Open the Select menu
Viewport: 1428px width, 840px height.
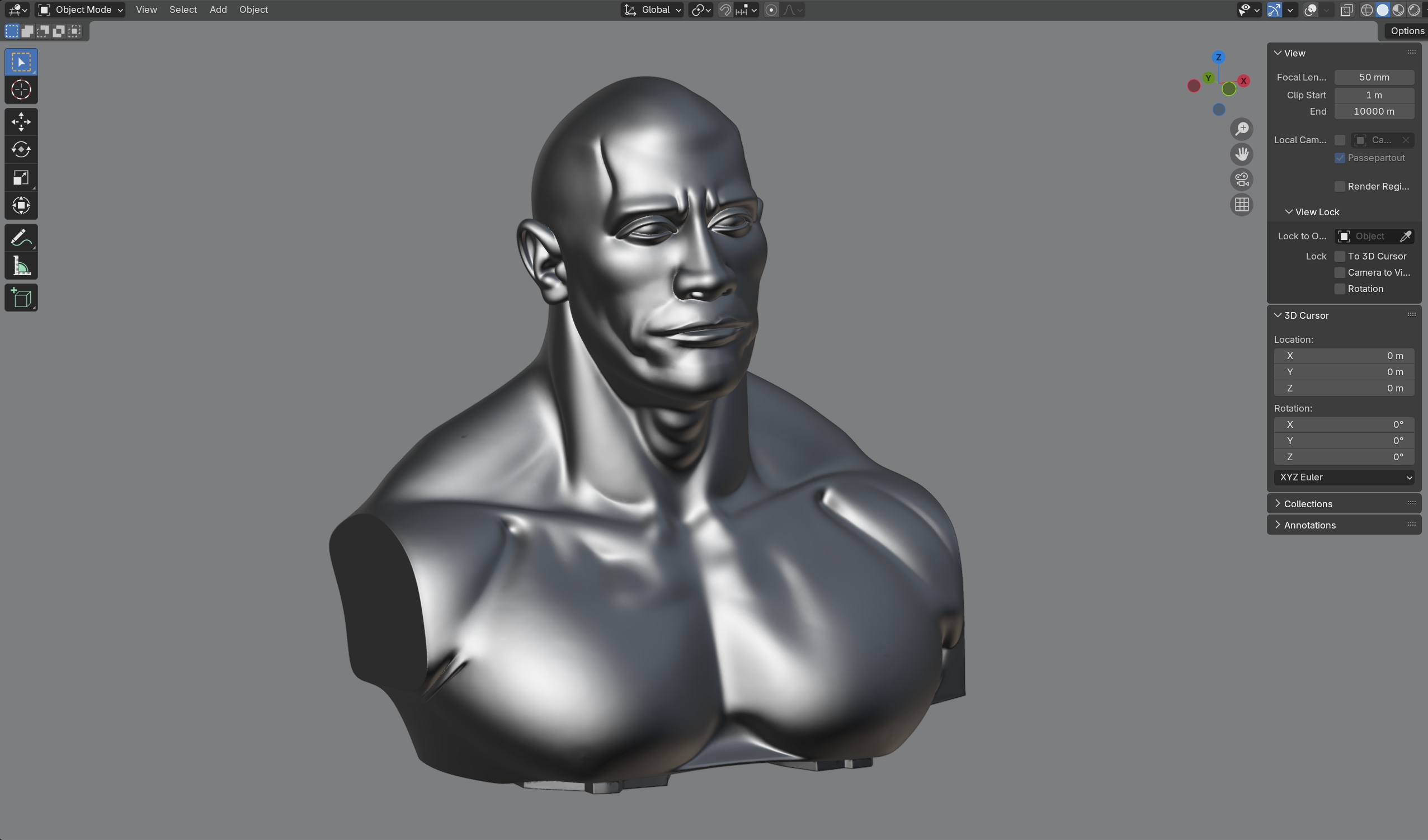tap(183, 10)
